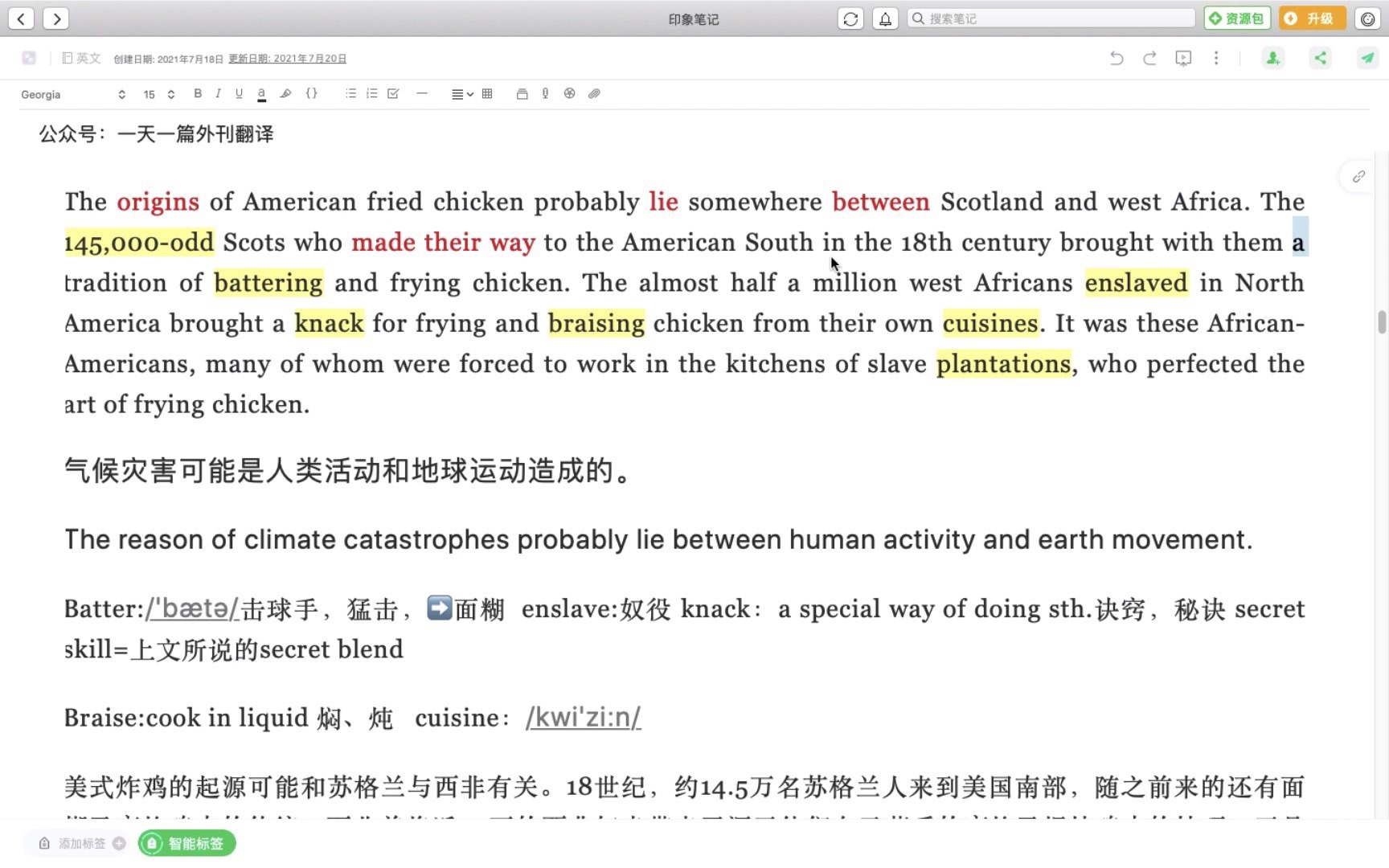This screenshot has width=1389, height=868.
Task: Open the 英文 notebook selector
Action: tap(81, 58)
